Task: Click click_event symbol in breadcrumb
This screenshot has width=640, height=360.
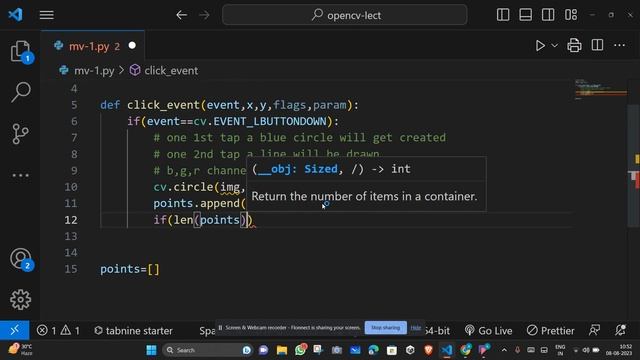Action: point(171,71)
